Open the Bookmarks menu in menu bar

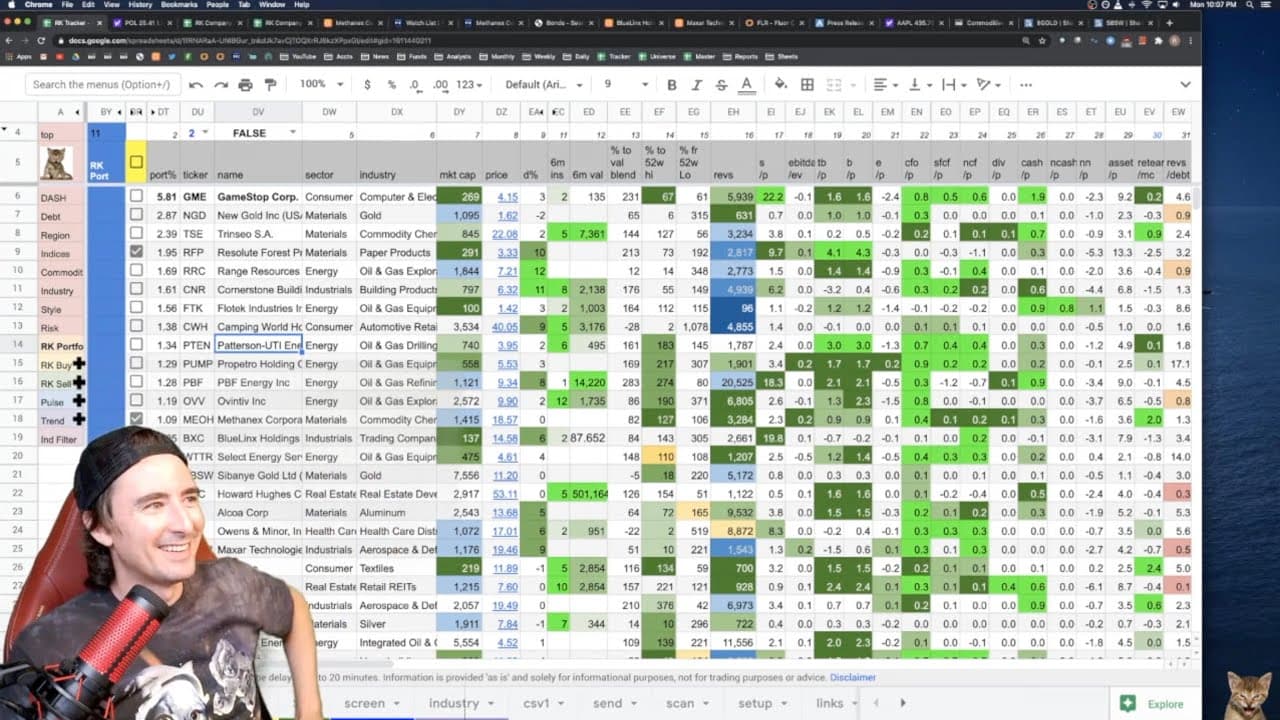pos(179,5)
